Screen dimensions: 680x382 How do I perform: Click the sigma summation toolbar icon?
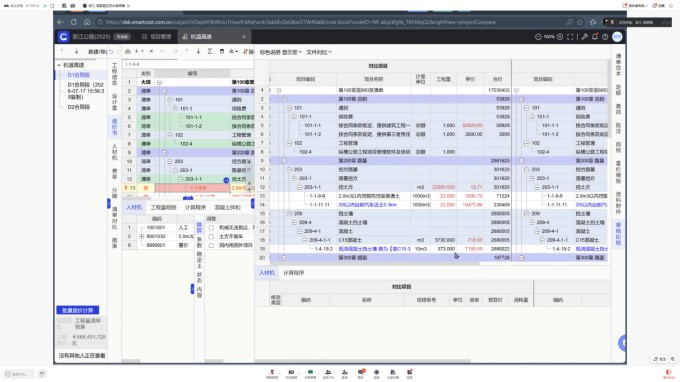click(x=210, y=51)
